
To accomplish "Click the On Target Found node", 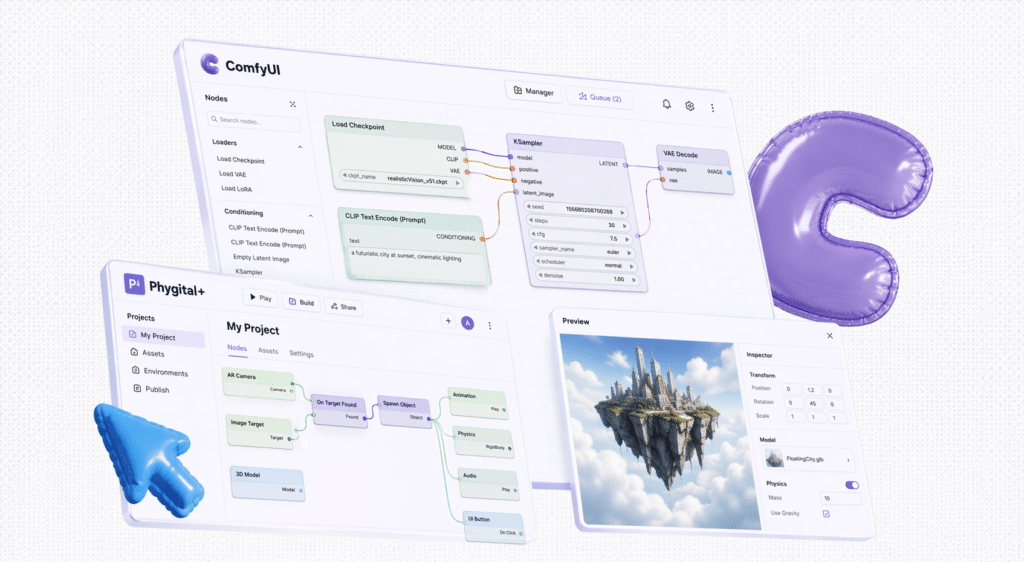I will tap(340, 411).
